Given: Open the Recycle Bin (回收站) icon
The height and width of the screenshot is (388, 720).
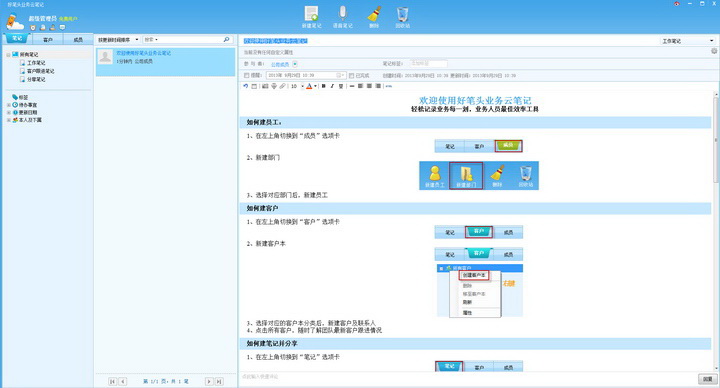Looking at the screenshot, I should pyautogui.click(x=403, y=17).
